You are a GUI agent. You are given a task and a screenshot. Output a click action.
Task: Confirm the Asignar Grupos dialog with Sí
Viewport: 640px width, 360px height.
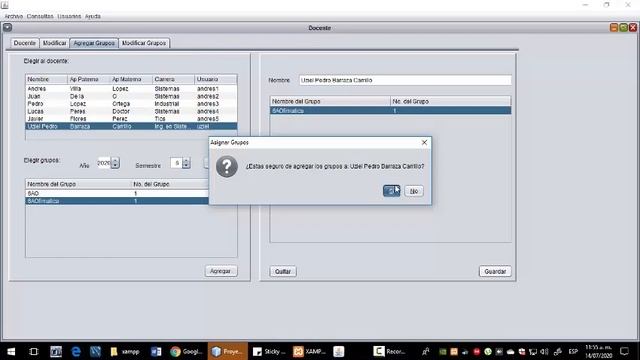click(x=391, y=191)
